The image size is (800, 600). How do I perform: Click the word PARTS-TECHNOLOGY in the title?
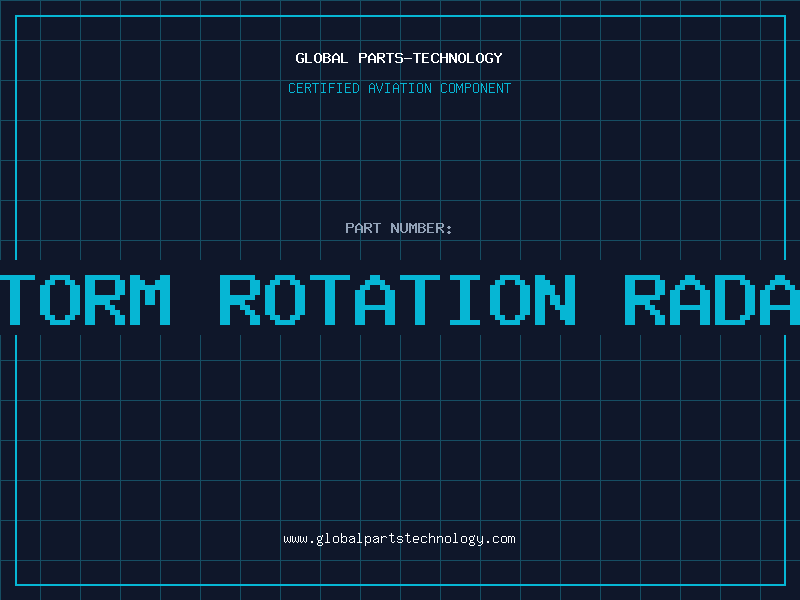tap(430, 58)
